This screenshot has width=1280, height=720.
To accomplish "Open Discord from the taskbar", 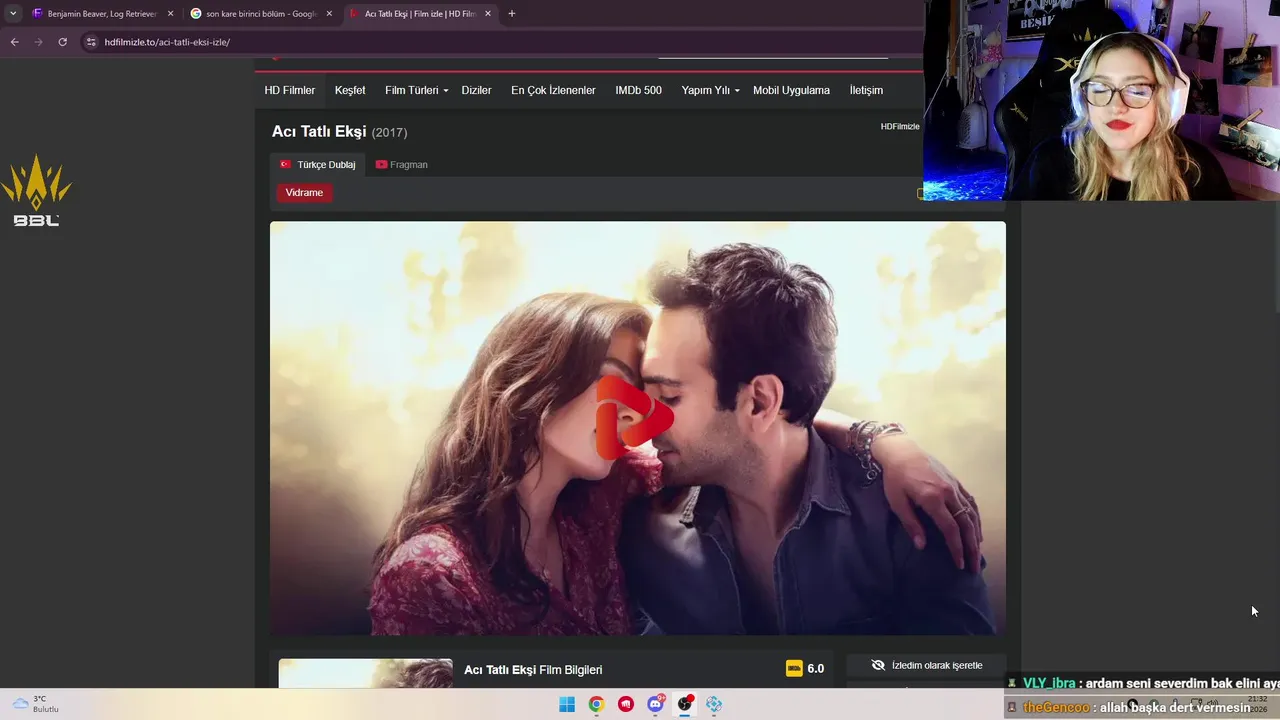I will tap(655, 704).
